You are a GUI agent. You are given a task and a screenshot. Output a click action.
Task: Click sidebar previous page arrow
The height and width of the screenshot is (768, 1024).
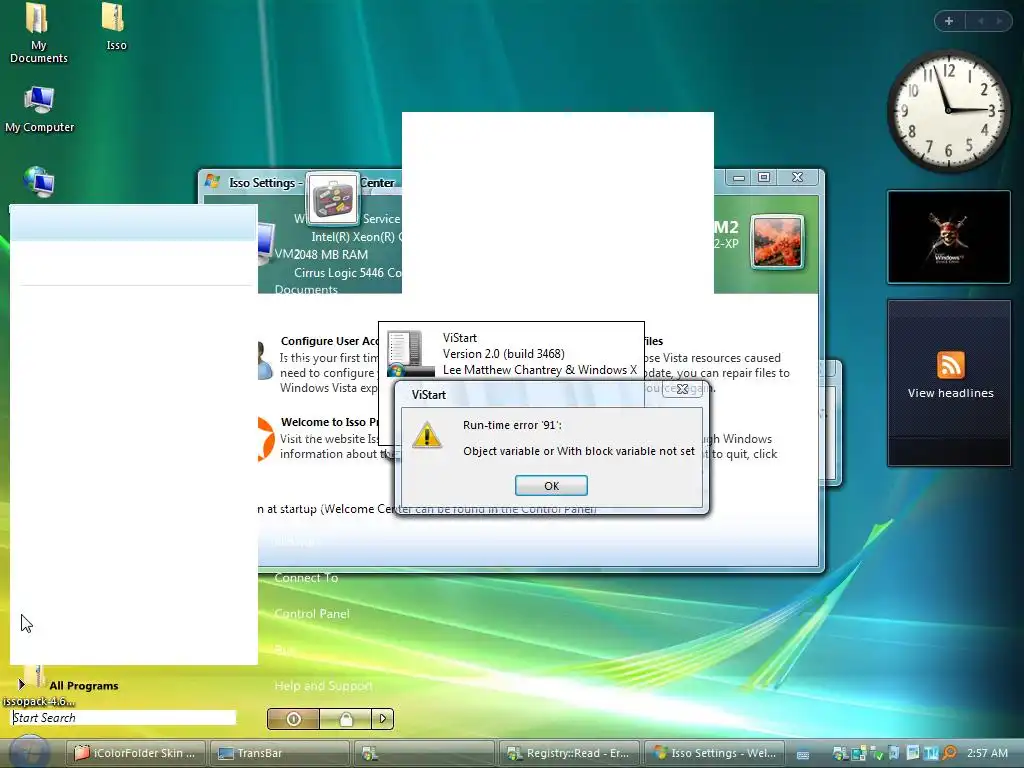[980, 21]
